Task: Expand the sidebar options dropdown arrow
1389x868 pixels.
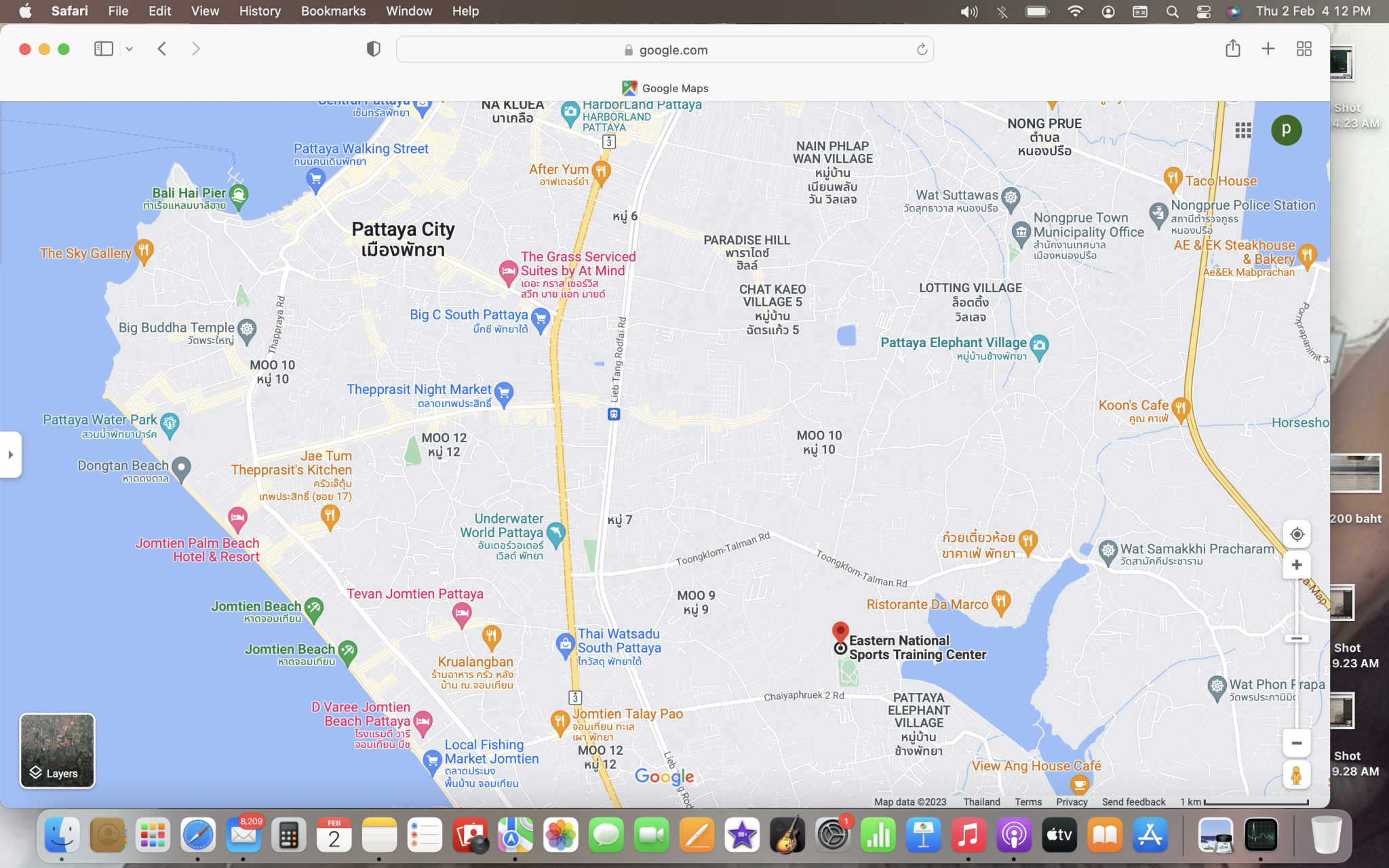Action: click(129, 49)
